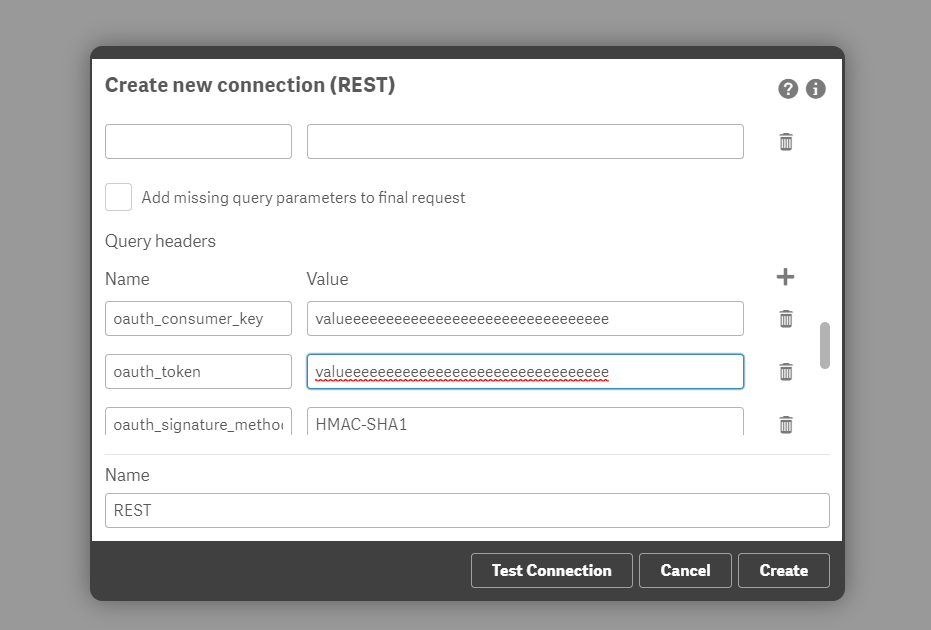Add a new query header row
The width and height of the screenshot is (931, 630).
point(786,277)
